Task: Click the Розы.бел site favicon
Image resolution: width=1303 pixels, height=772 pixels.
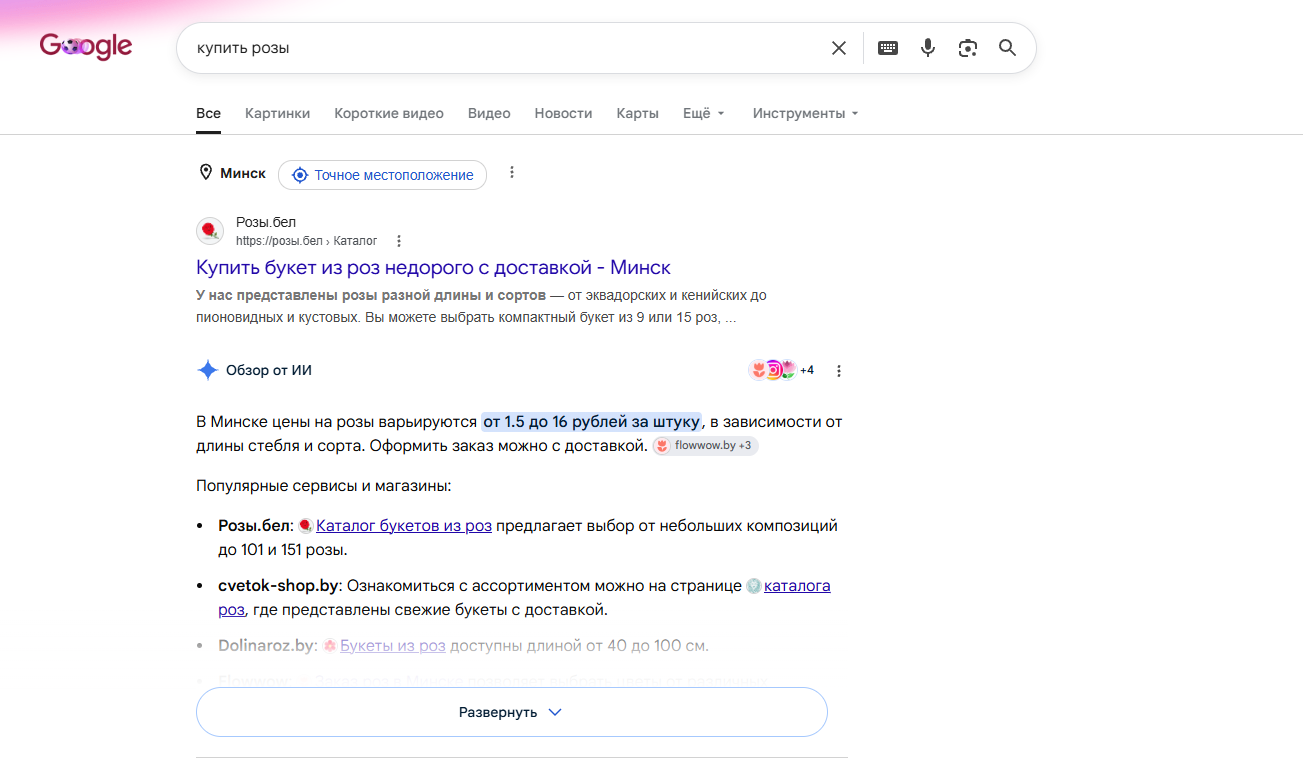Action: [x=210, y=231]
